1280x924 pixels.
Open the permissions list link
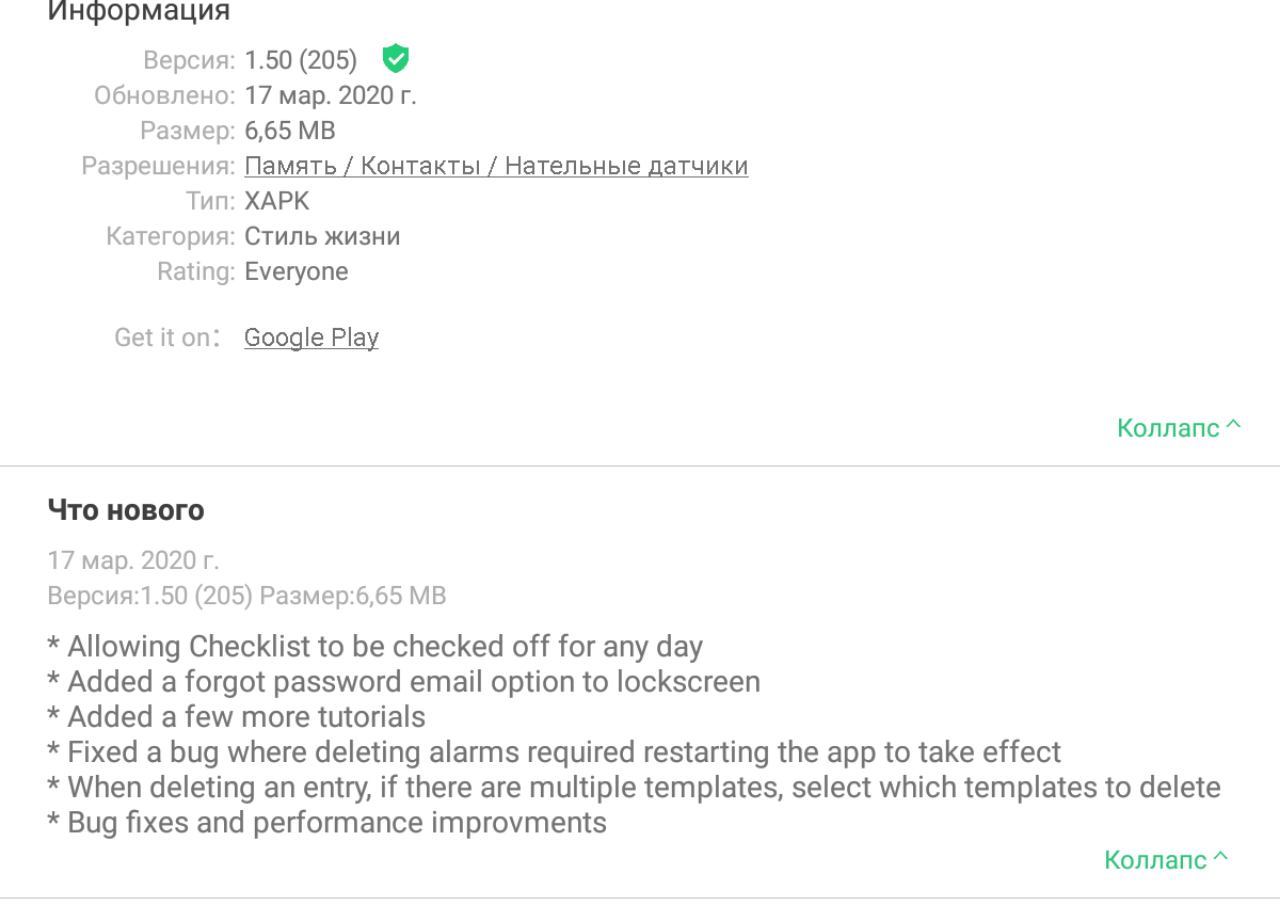496,166
